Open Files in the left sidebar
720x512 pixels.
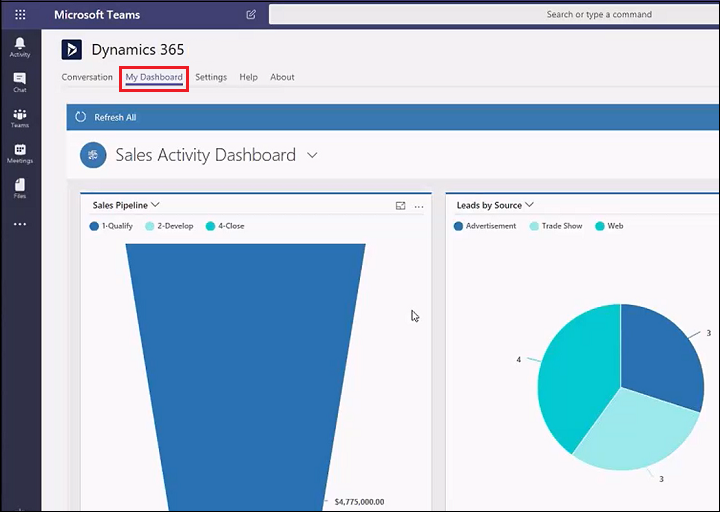click(x=20, y=189)
